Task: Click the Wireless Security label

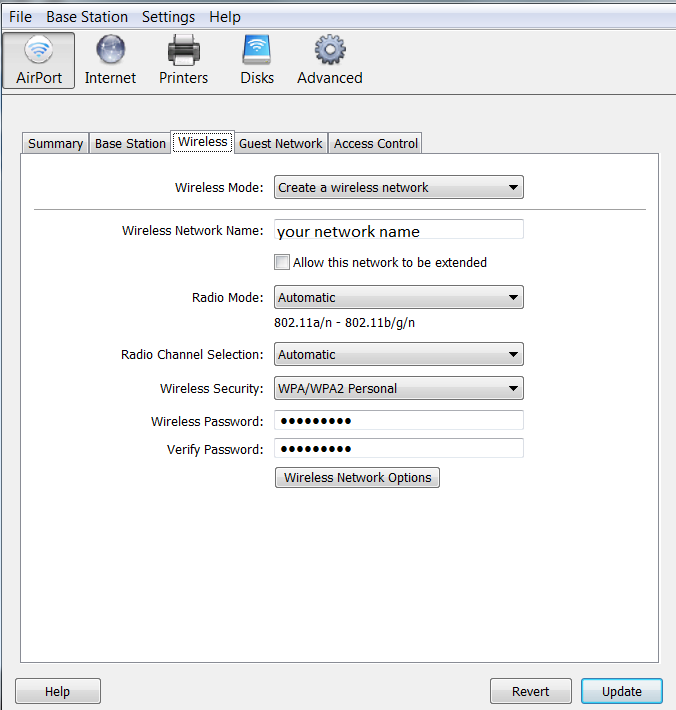Action: (x=211, y=389)
